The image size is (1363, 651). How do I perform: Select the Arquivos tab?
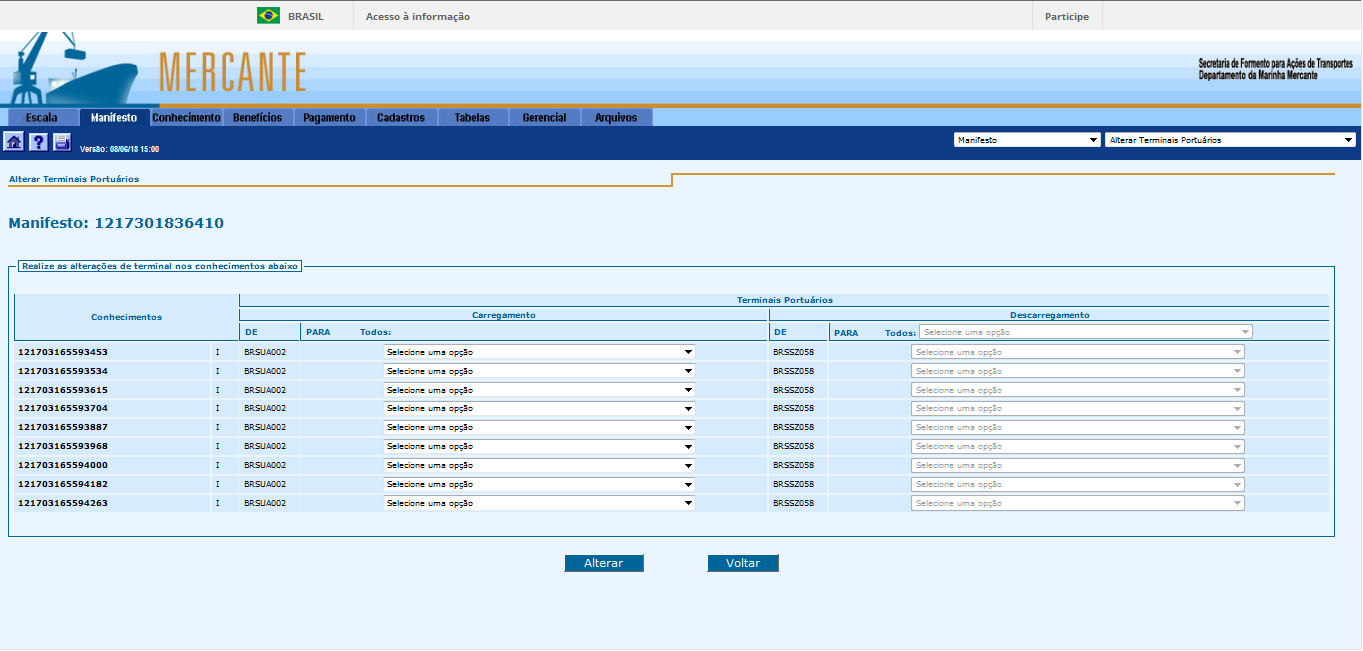(616, 118)
